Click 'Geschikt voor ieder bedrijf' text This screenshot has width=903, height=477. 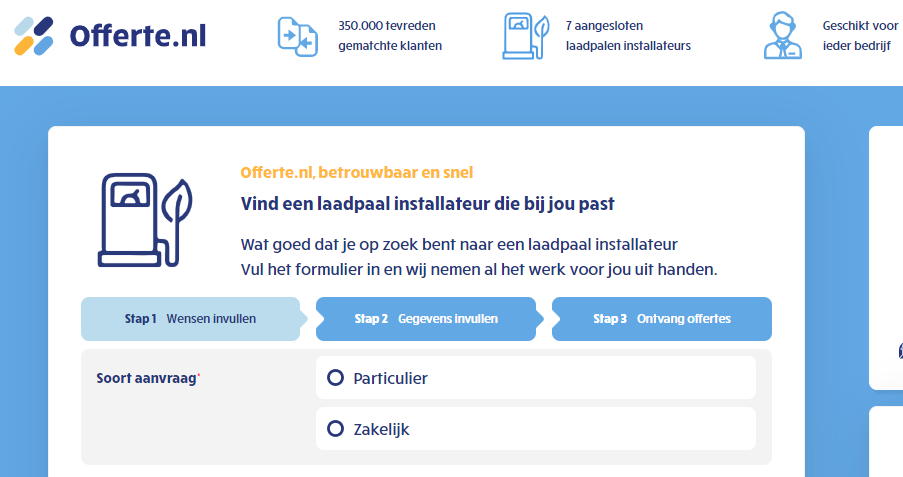tap(860, 36)
